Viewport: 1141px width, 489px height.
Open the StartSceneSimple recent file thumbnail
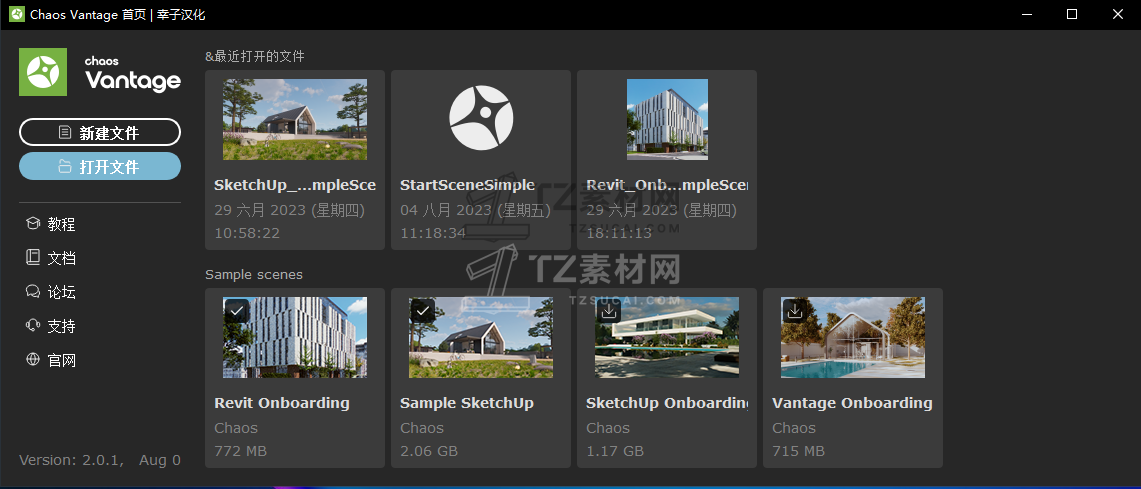[481, 118]
